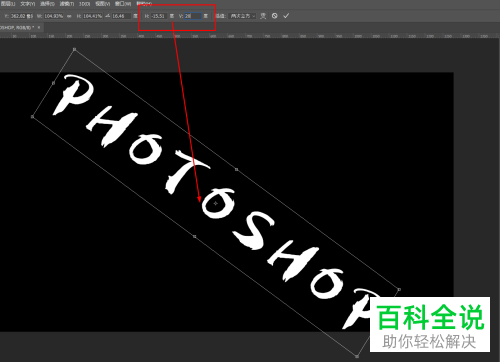The image size is (500, 362).
Task: Click the vertical skew V input field
Action: click(x=193, y=16)
